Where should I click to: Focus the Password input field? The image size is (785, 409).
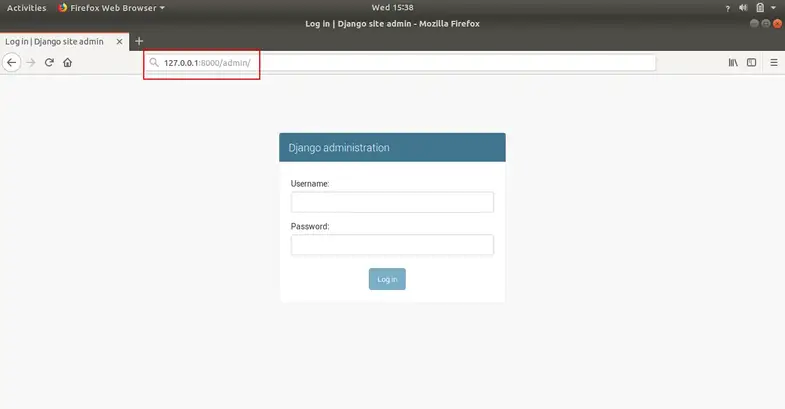(x=392, y=245)
